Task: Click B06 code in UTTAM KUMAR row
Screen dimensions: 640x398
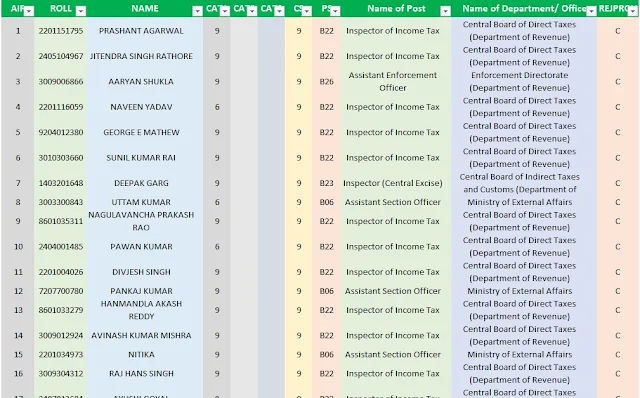Action: tap(327, 202)
